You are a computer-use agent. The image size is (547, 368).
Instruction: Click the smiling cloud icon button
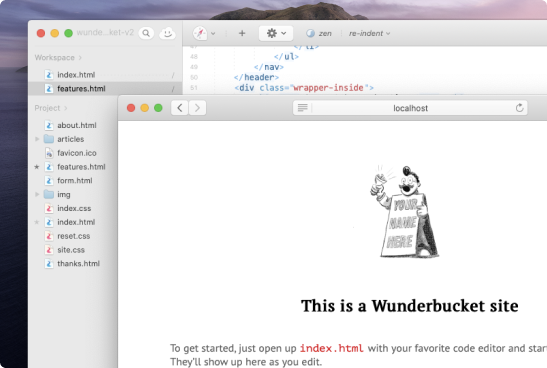click(167, 33)
